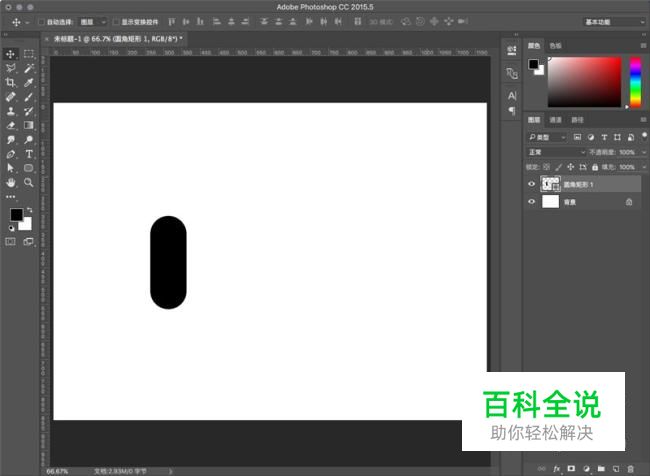Select the Move tool

[11, 54]
